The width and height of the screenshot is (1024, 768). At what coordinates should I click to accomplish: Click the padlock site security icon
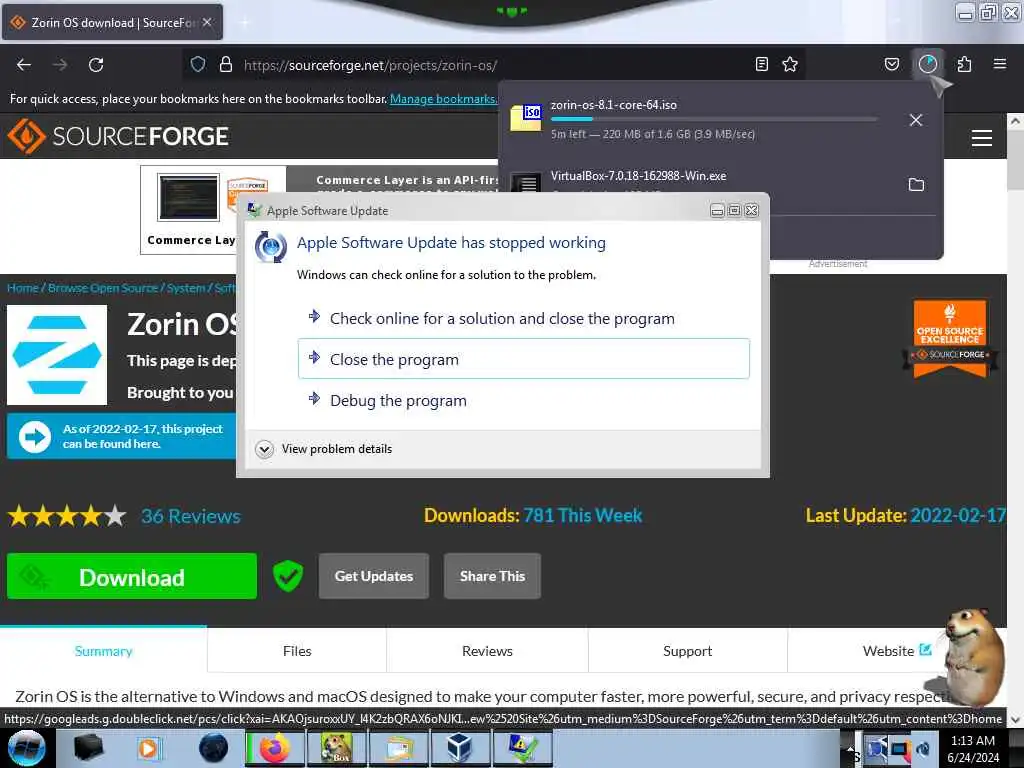[226, 64]
